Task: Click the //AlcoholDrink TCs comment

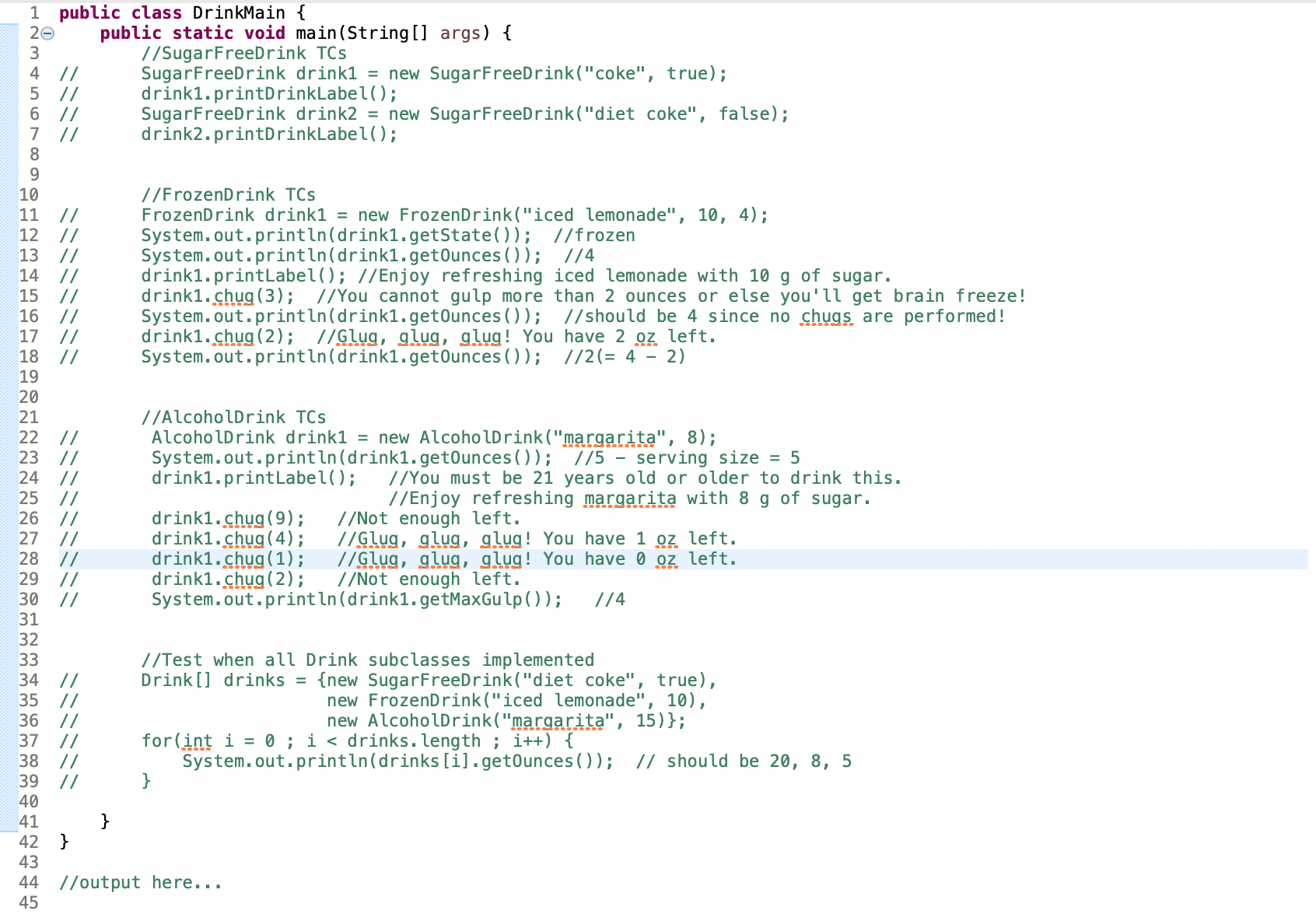Action: 233,417
